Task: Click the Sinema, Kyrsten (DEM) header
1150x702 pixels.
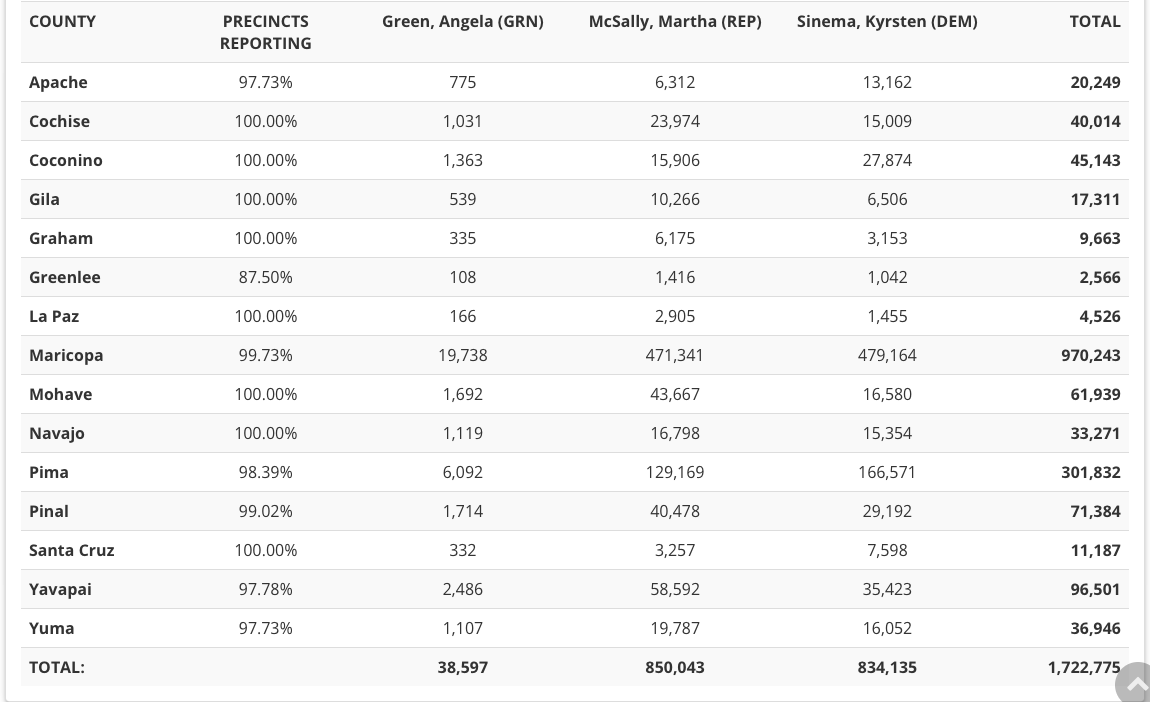Action: click(x=886, y=21)
